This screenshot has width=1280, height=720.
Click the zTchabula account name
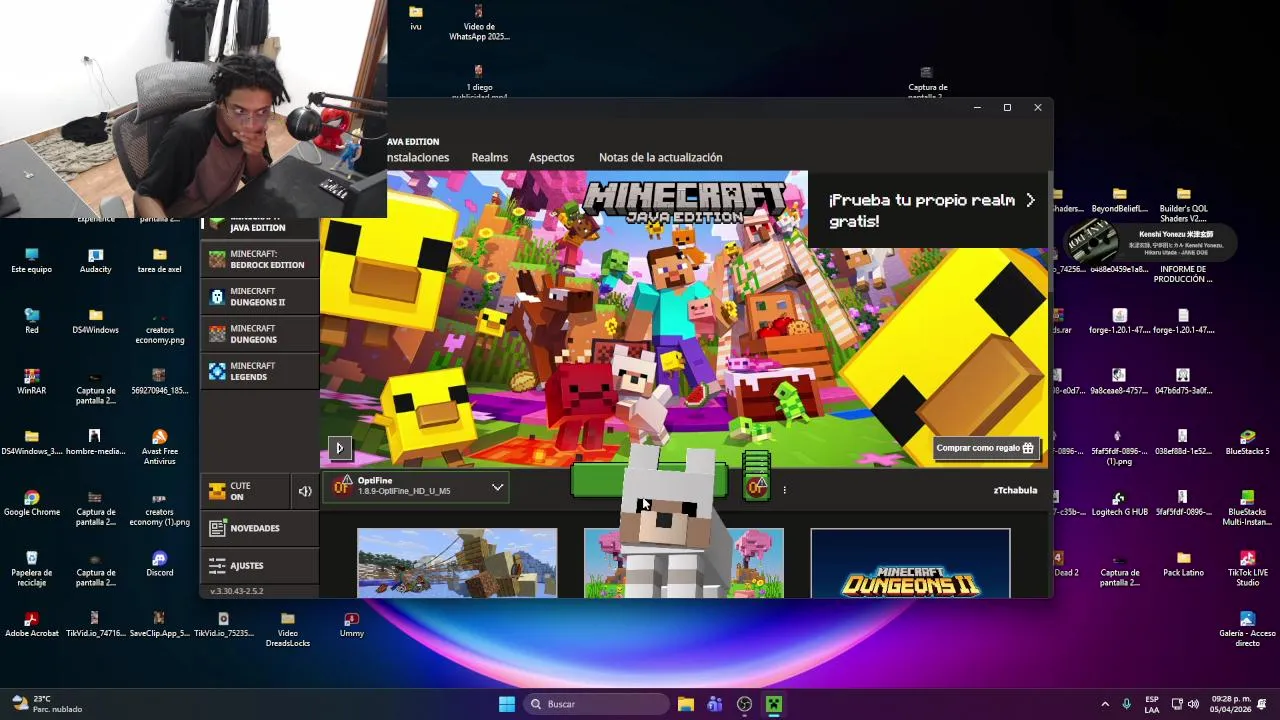click(1015, 490)
